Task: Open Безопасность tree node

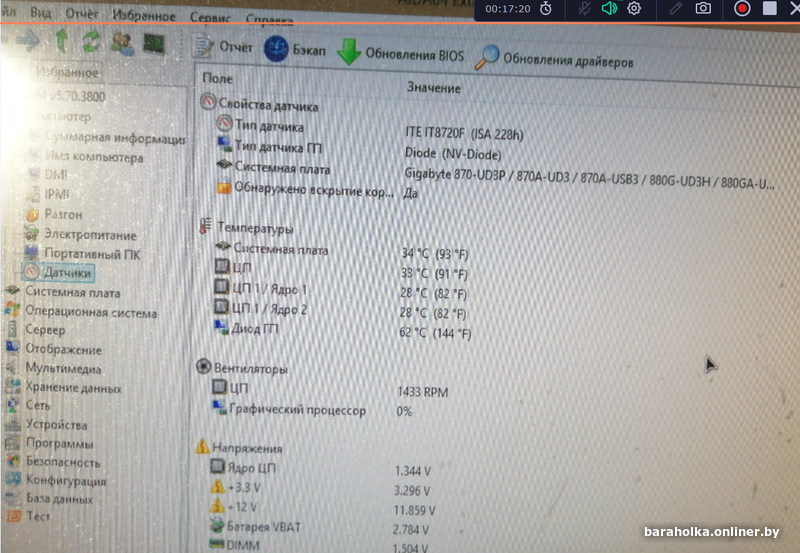Action: pos(54,462)
